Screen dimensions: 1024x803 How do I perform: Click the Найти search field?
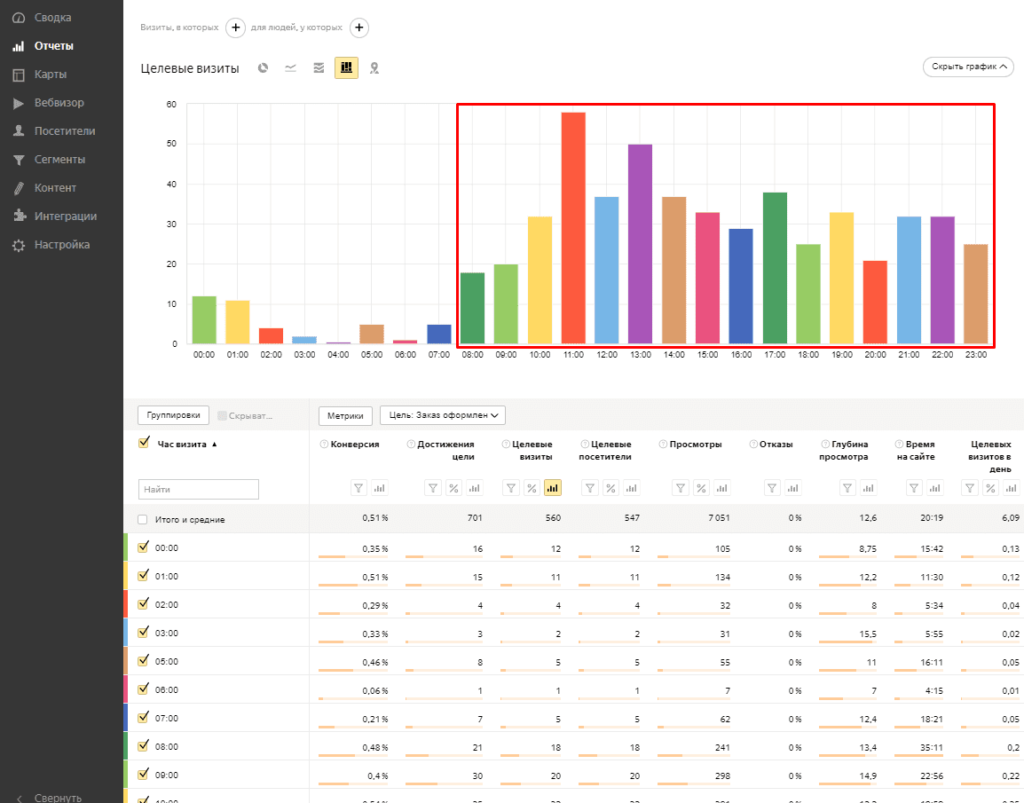pos(198,489)
